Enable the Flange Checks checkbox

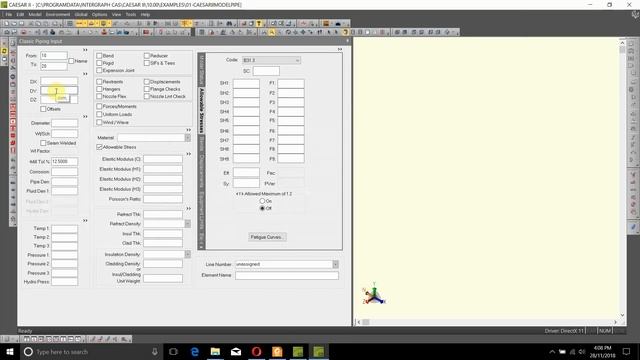click(147, 89)
